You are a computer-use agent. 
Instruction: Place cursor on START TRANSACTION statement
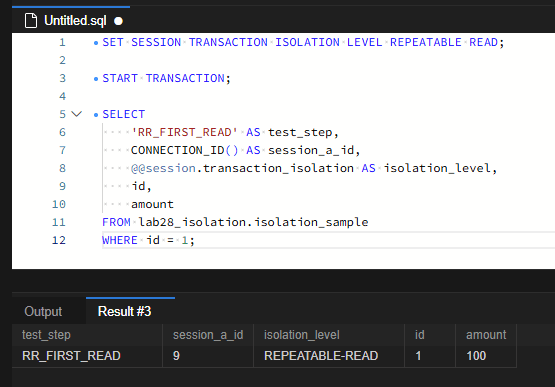(166, 78)
